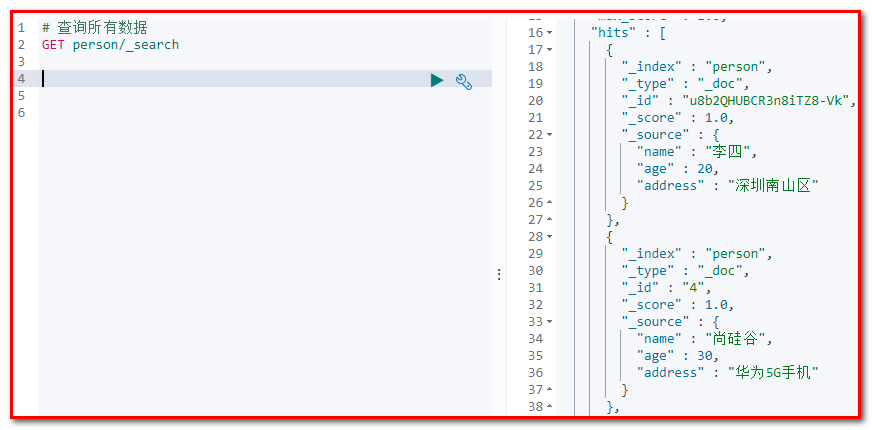Viewport: 872px width, 430px height.
Task: Place cursor on empty editor line 5
Action: [x=200, y=96]
